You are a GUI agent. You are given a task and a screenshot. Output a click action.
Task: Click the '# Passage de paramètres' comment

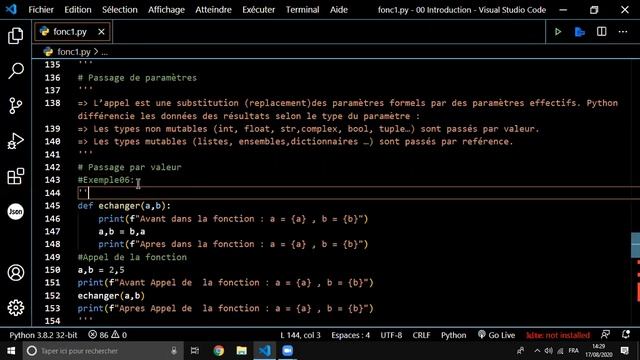click(137, 78)
